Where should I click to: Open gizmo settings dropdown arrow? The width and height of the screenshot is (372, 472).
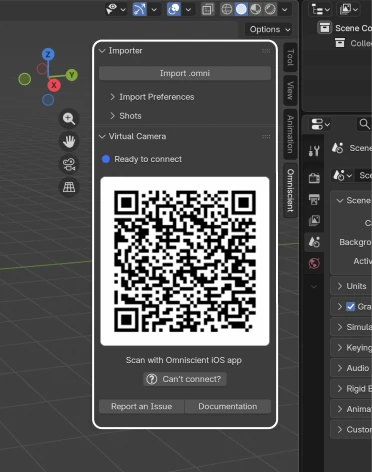[x=154, y=9]
